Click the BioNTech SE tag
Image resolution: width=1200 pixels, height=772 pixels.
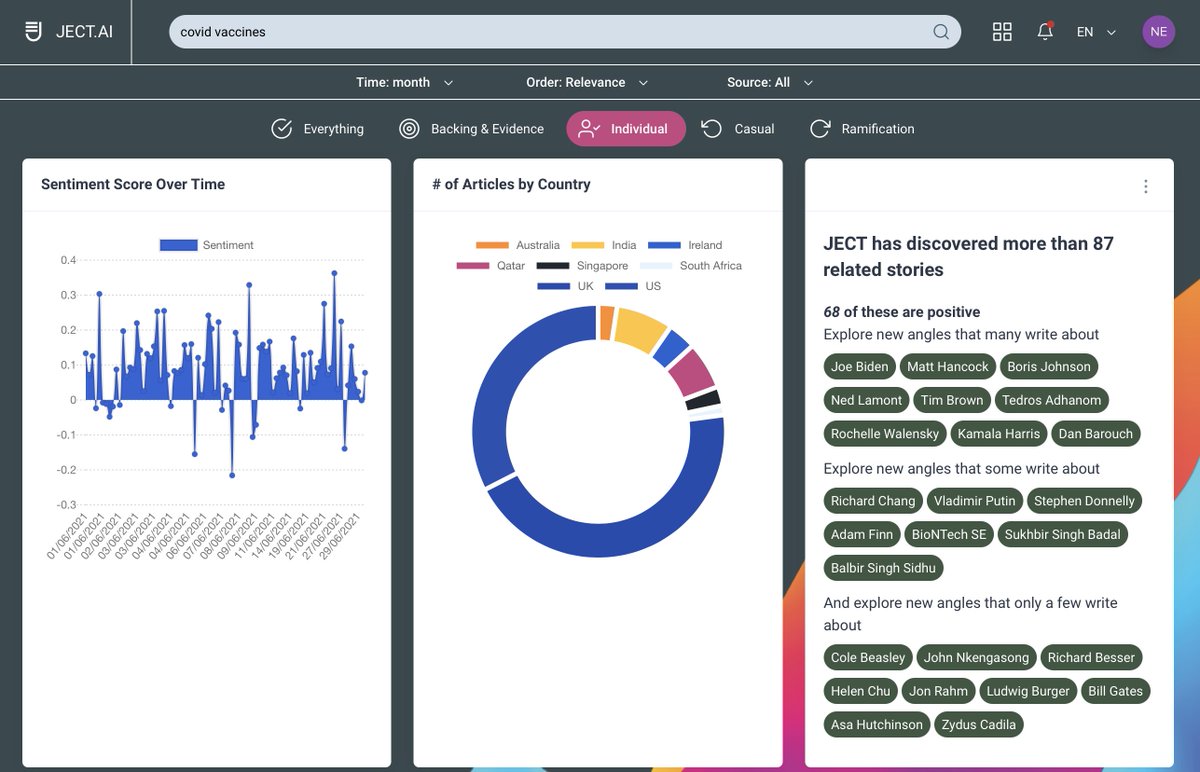click(x=949, y=535)
